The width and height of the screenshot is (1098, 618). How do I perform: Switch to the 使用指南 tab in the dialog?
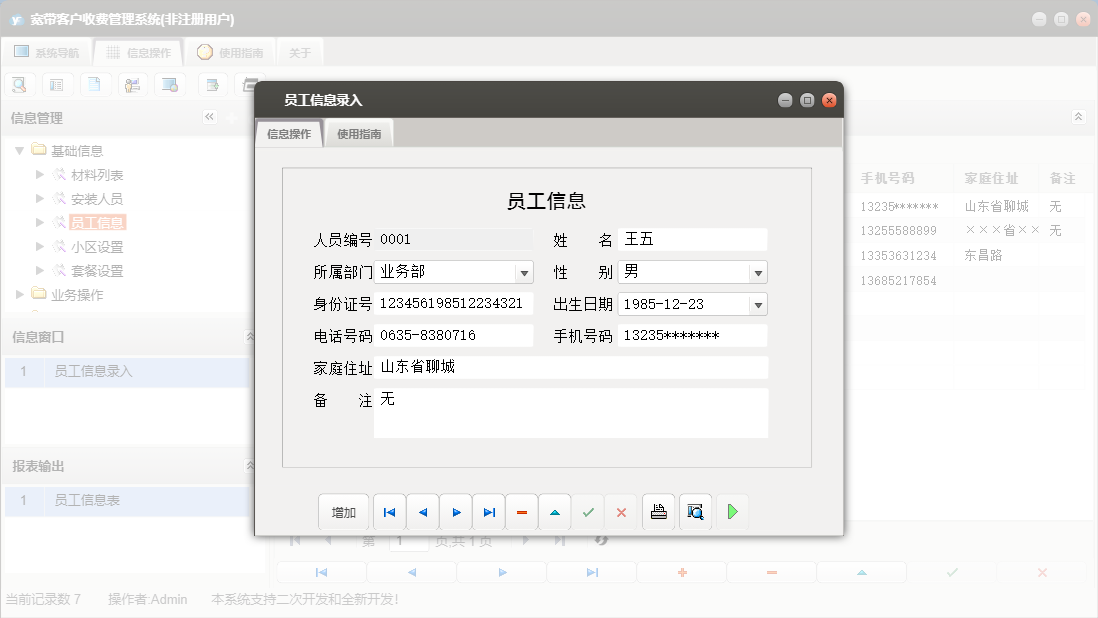coord(358,131)
